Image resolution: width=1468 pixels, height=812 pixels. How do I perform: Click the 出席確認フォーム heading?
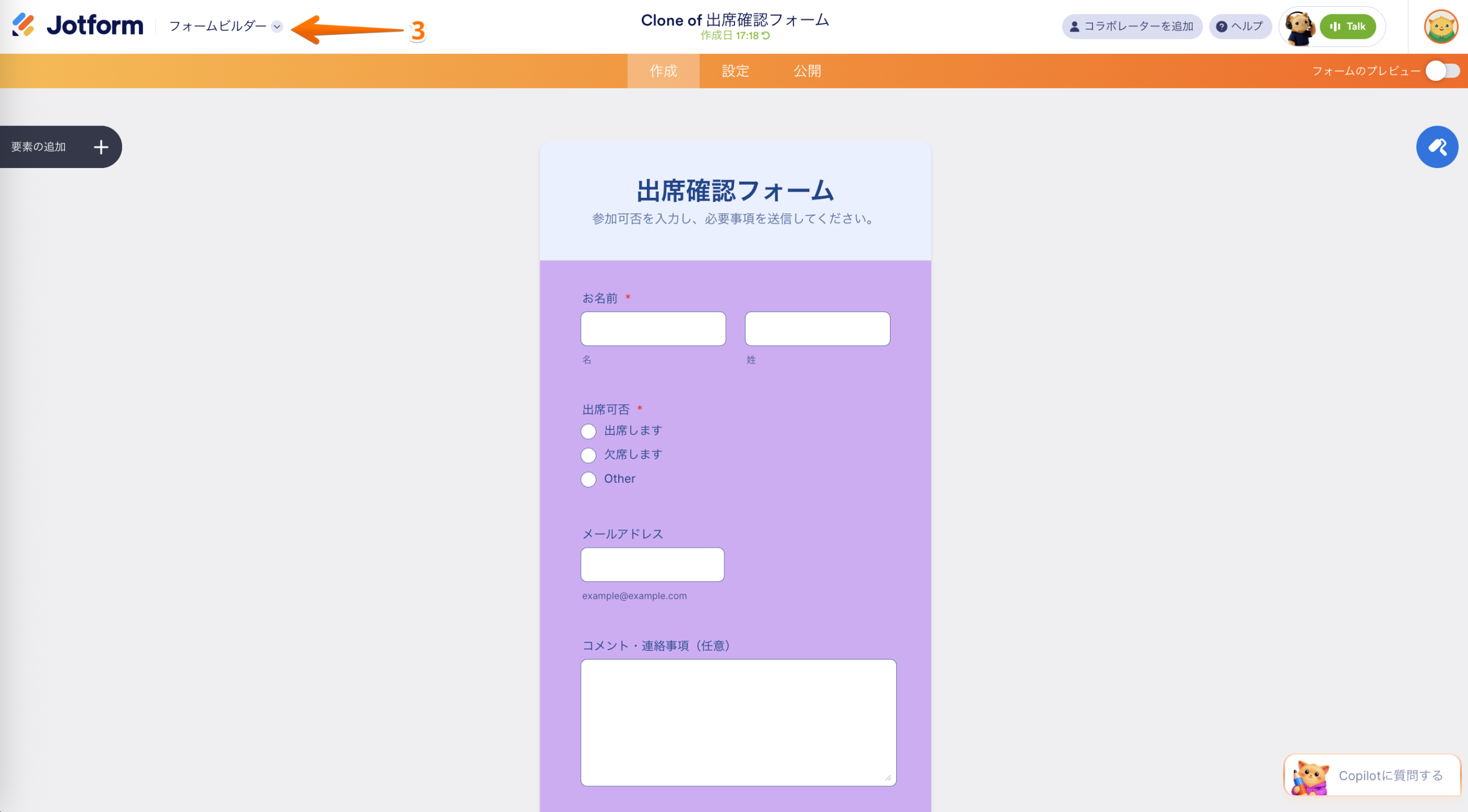[x=735, y=191]
